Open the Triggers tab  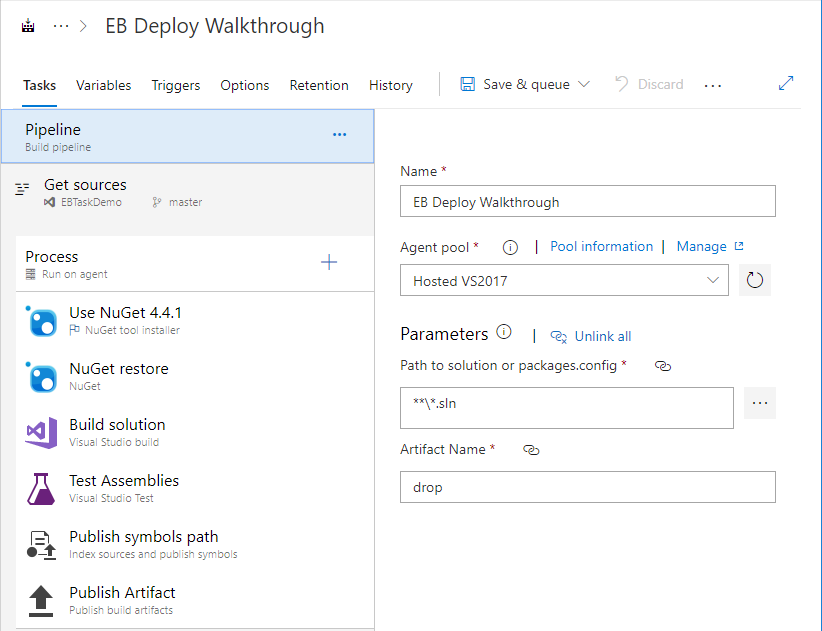pyautogui.click(x=175, y=85)
